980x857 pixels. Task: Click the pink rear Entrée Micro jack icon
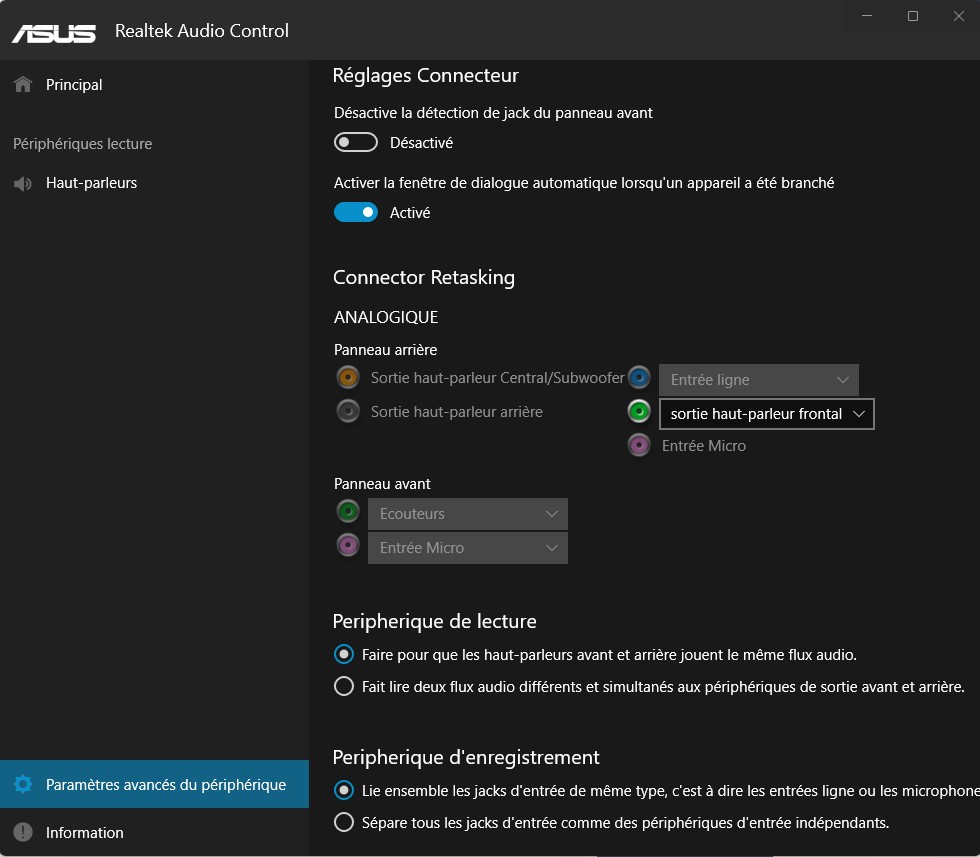coord(639,445)
